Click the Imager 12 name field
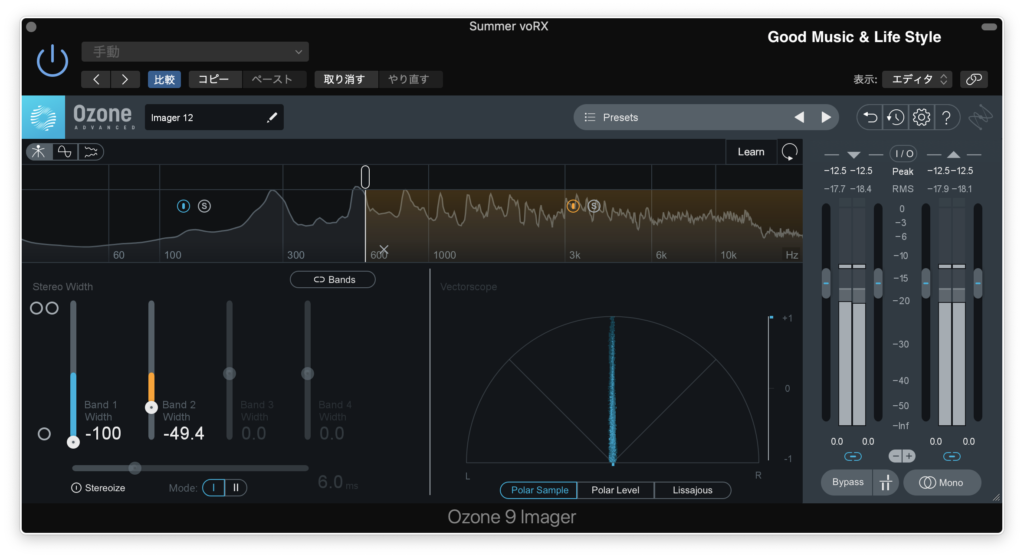 click(214, 118)
